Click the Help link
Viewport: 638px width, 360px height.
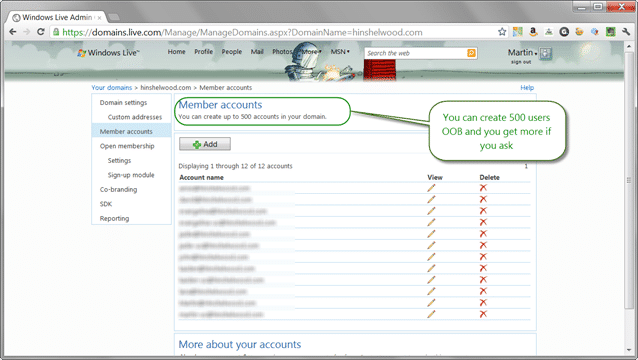point(527,87)
